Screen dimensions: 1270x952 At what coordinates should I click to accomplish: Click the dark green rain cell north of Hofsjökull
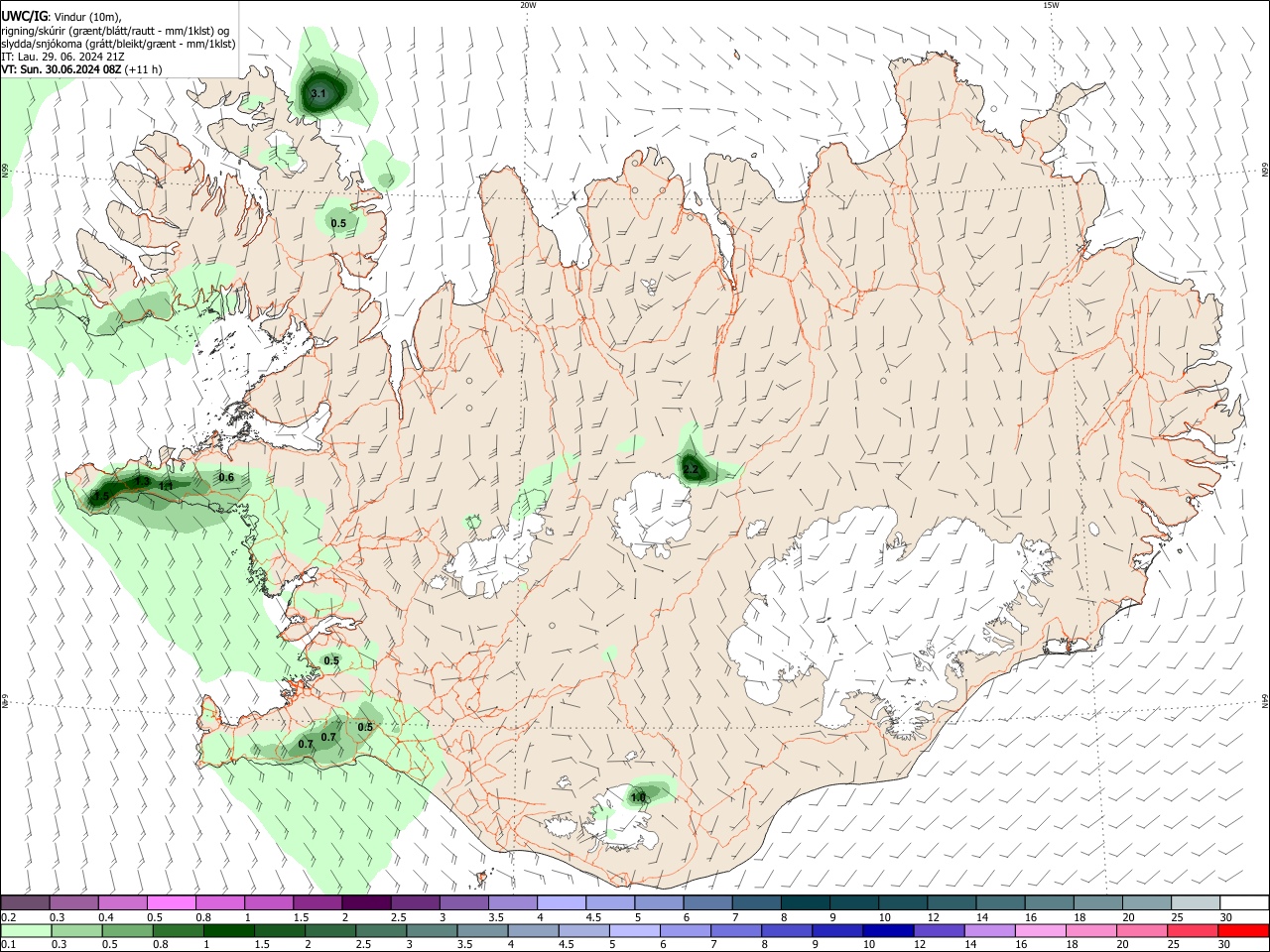click(693, 468)
